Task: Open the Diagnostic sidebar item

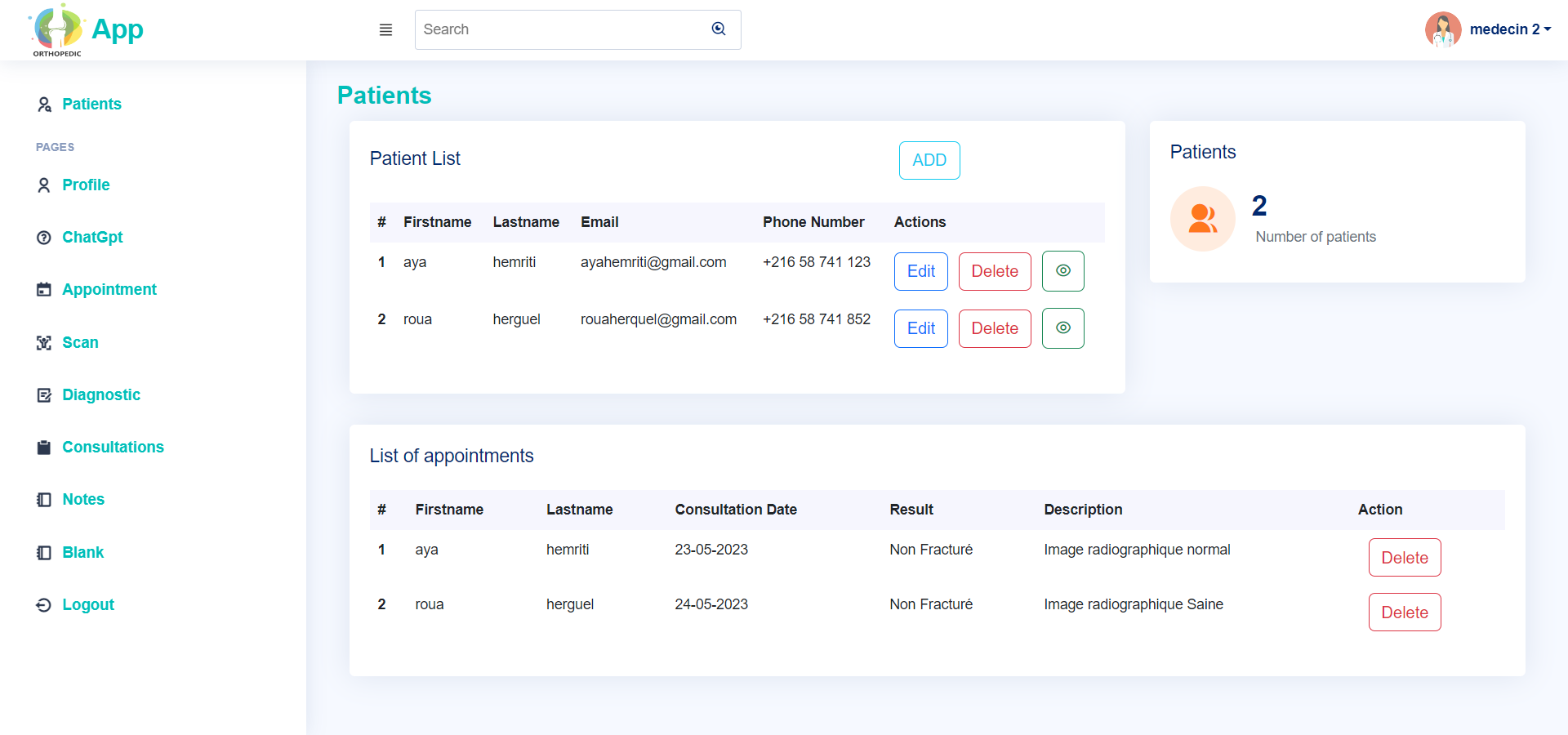Action: pyautogui.click(x=101, y=394)
